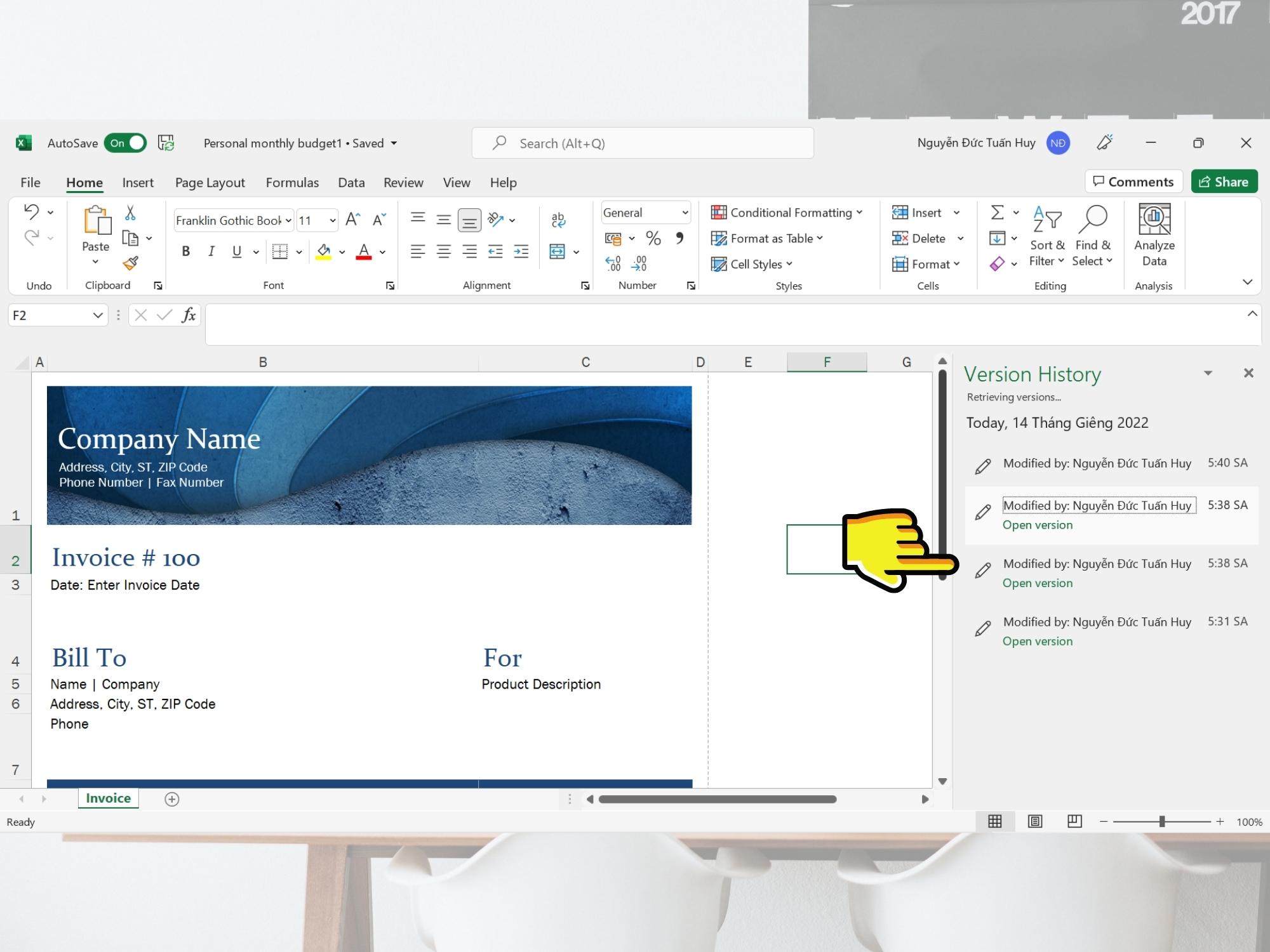Click Decrease Decimal icon
1270x952 pixels.
click(639, 263)
